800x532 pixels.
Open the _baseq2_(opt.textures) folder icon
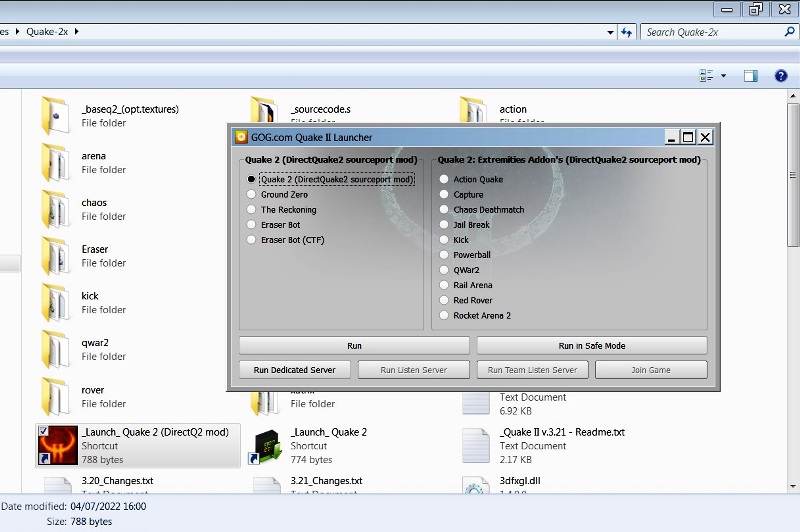coord(55,116)
